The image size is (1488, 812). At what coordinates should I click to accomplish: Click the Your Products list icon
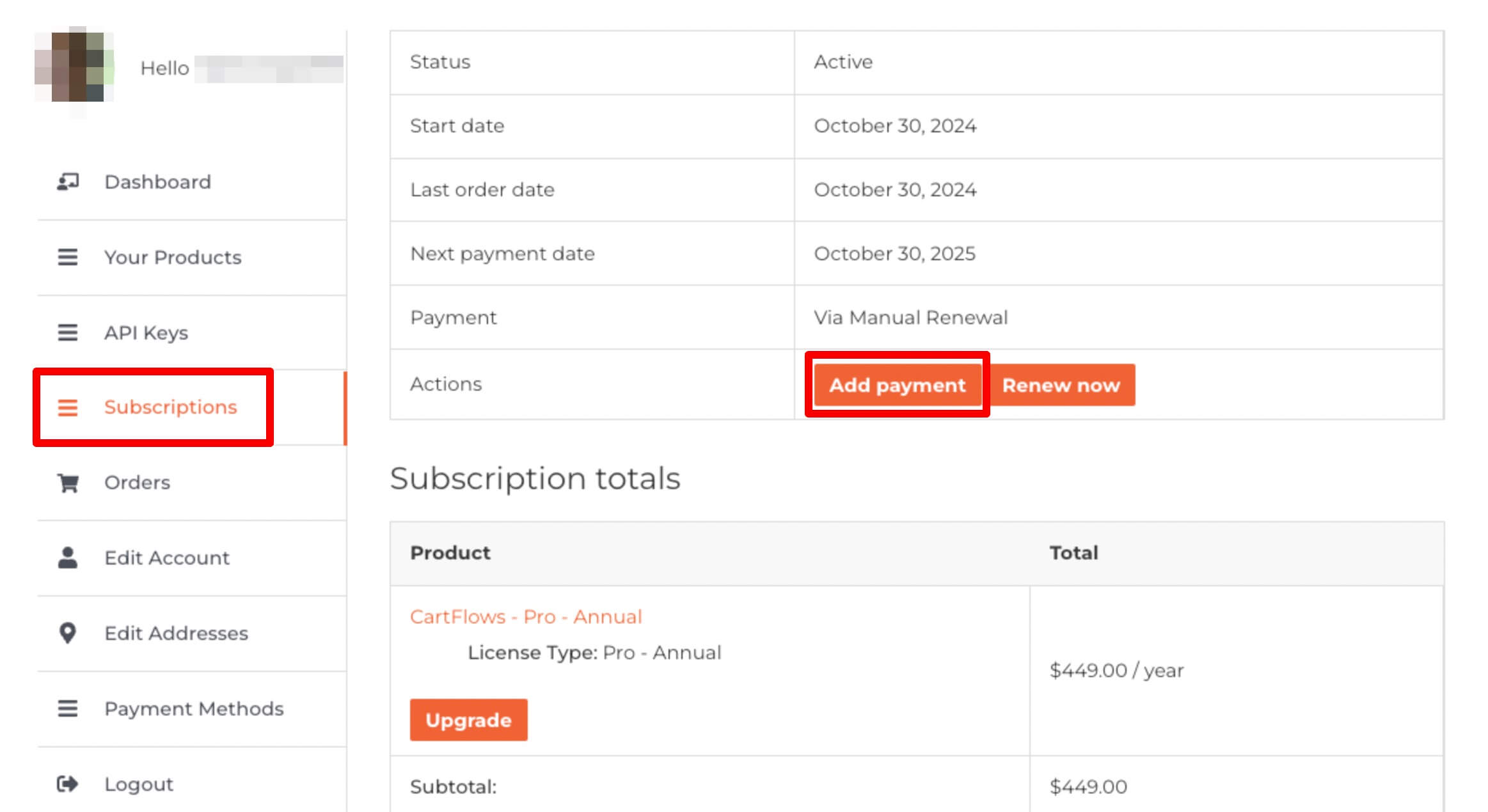68,257
